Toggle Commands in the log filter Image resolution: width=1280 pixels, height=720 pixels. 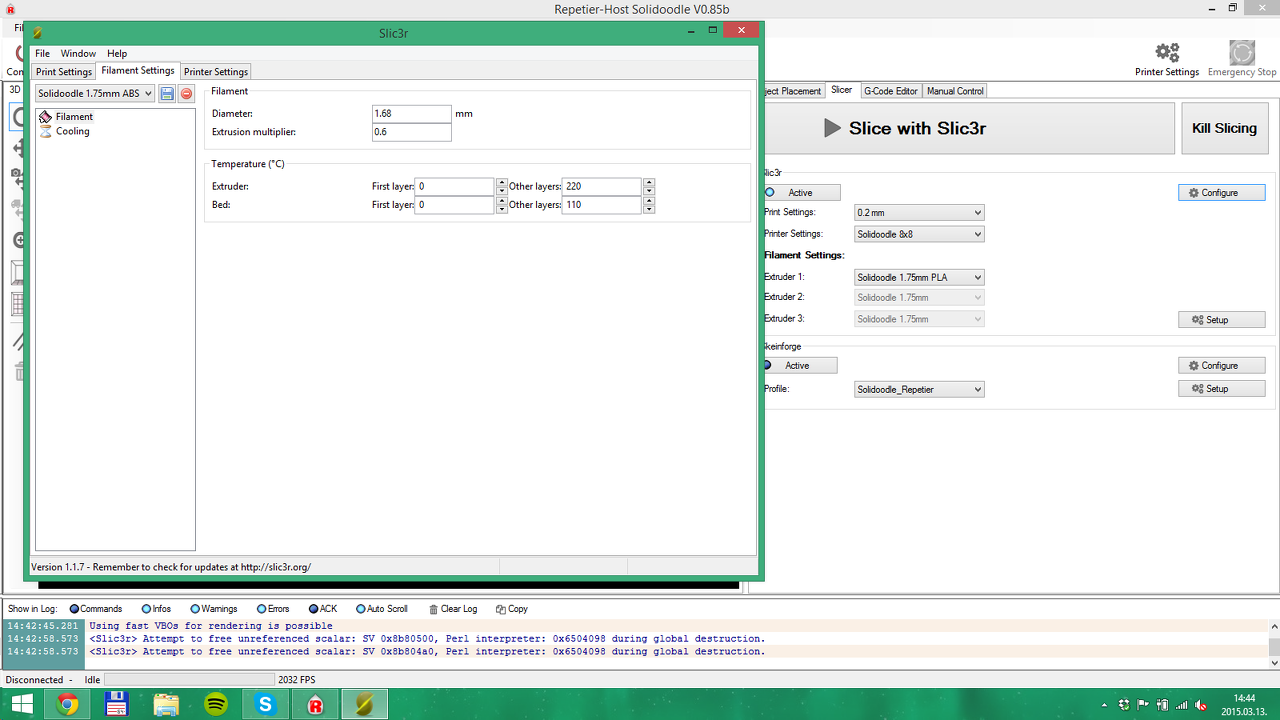[96, 609]
